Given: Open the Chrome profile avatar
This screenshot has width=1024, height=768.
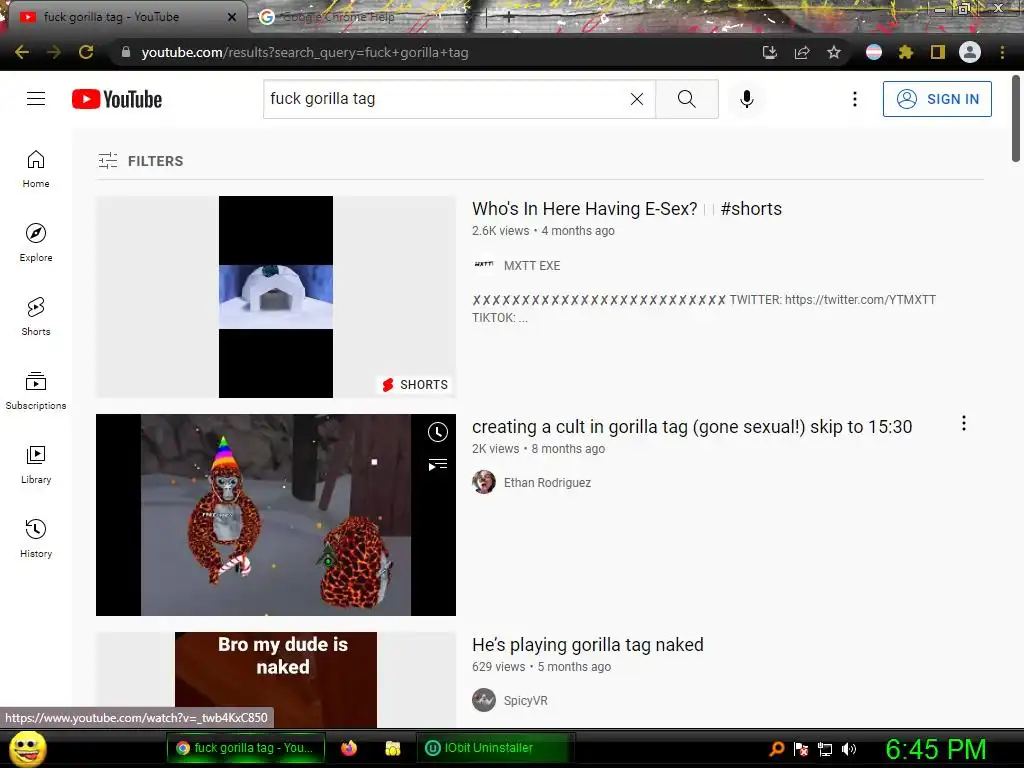Looking at the screenshot, I should pos(970,52).
